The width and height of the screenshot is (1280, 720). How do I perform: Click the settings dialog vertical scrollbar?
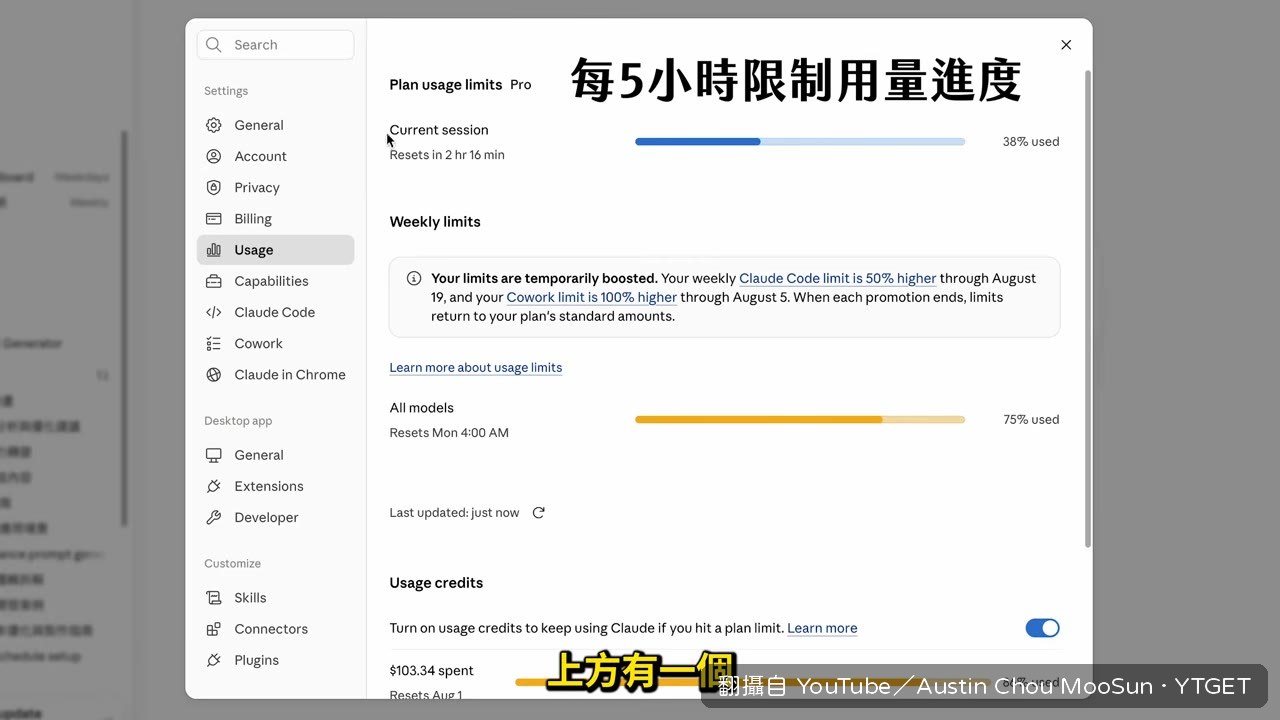pos(1088,309)
